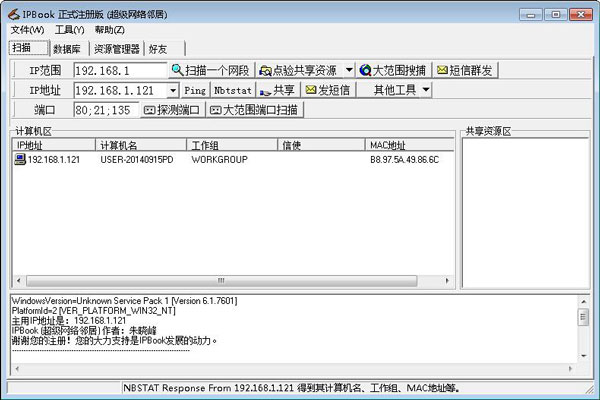
Task: Switch to the 数据库 database tab
Action: coord(67,48)
